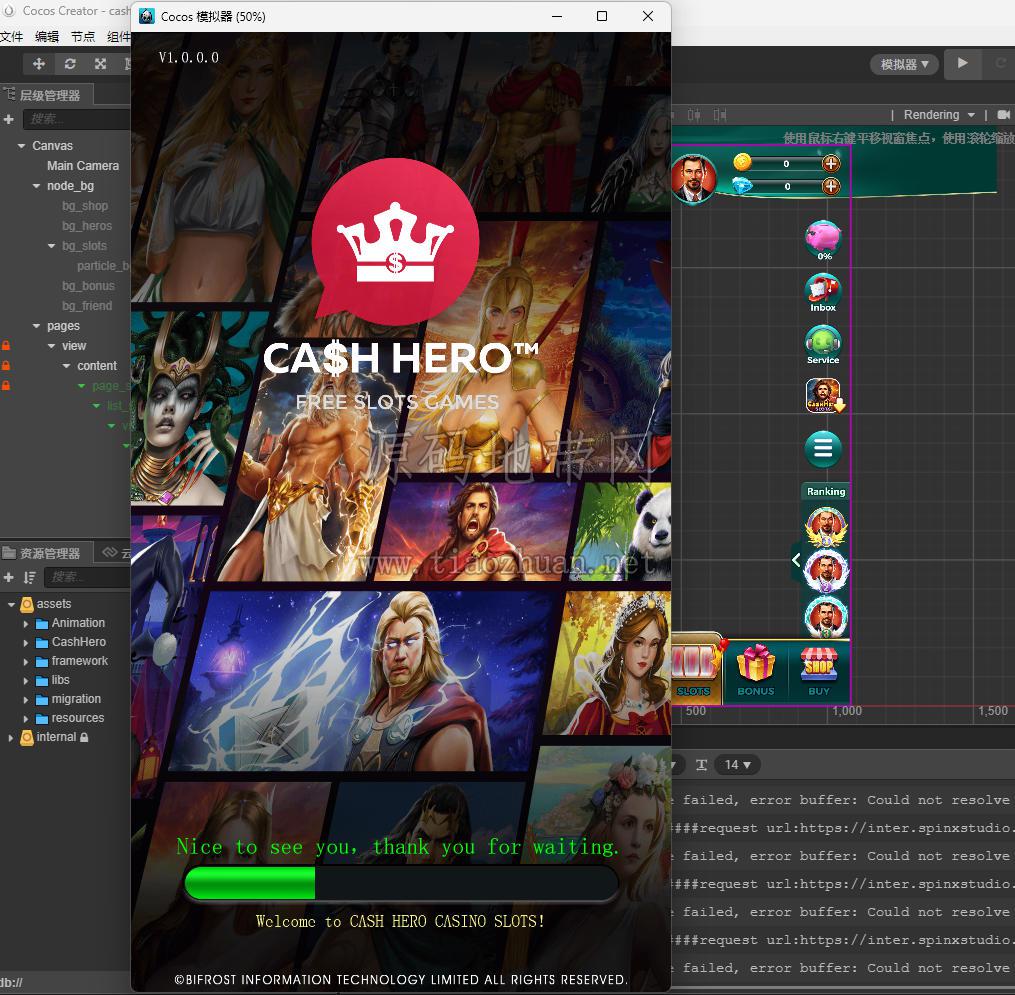
Task: Click the piggy bank icon in scene
Action: pos(823,240)
